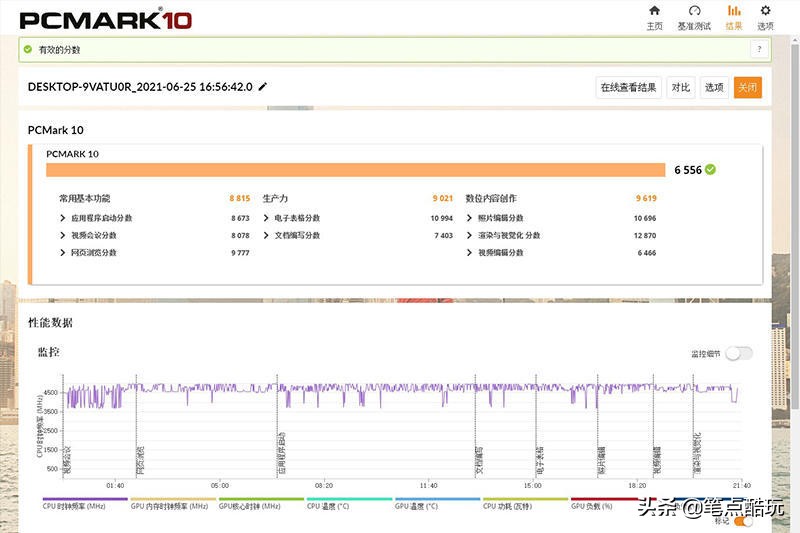Click the orange 关闭 button
800x533 pixels.
[x=747, y=87]
